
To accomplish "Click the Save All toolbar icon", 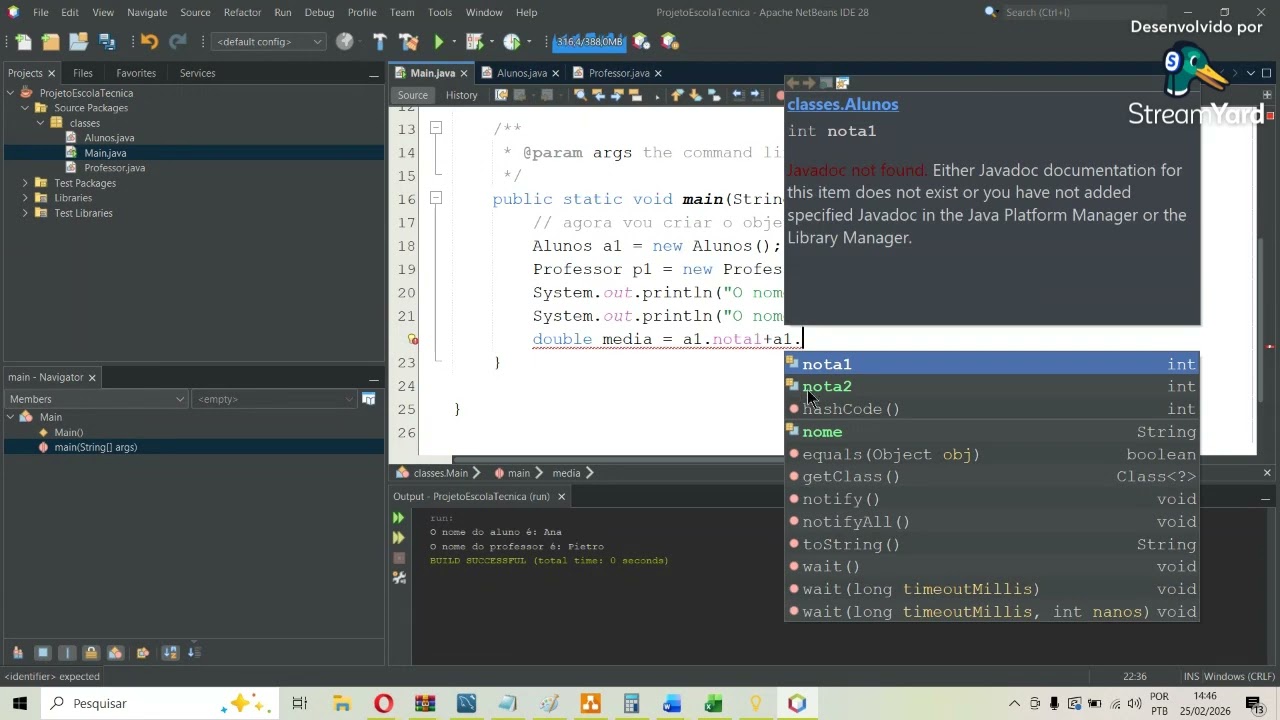I will pyautogui.click(x=107, y=42).
